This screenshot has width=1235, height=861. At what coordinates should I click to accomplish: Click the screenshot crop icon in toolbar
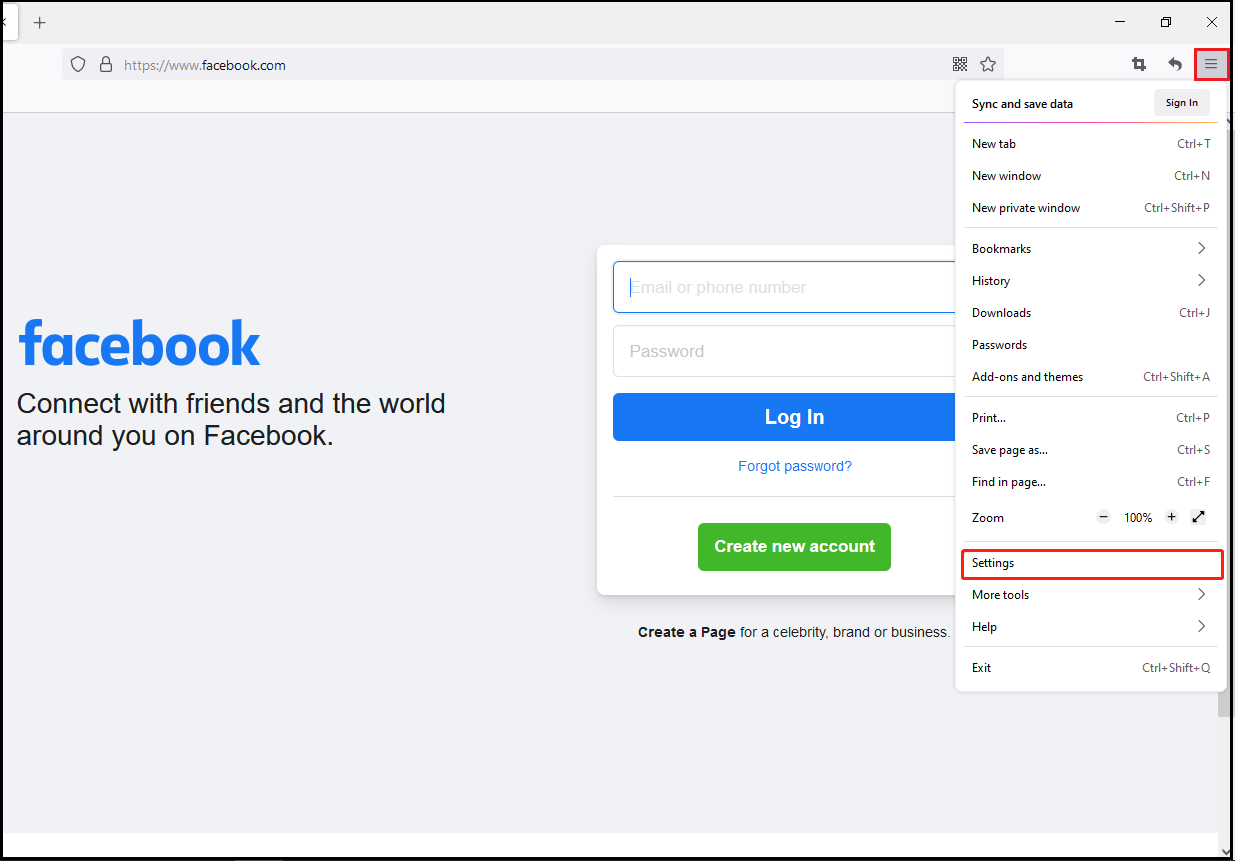pyautogui.click(x=1139, y=65)
